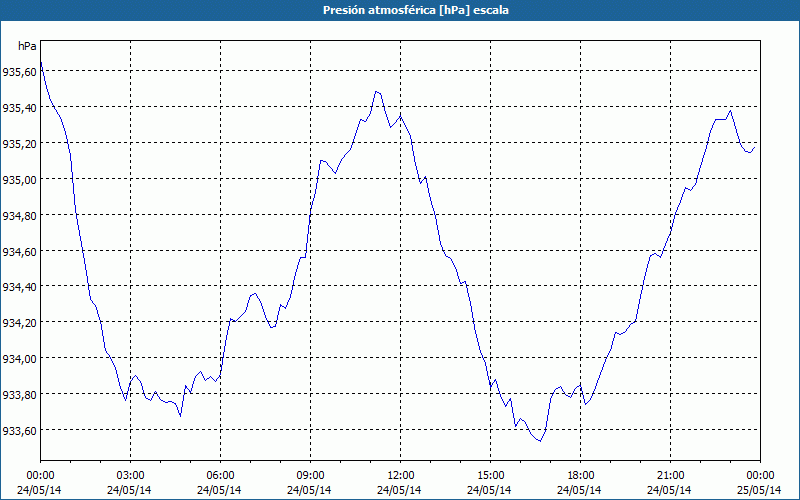Click the 935,00 y-axis value

coord(20,180)
